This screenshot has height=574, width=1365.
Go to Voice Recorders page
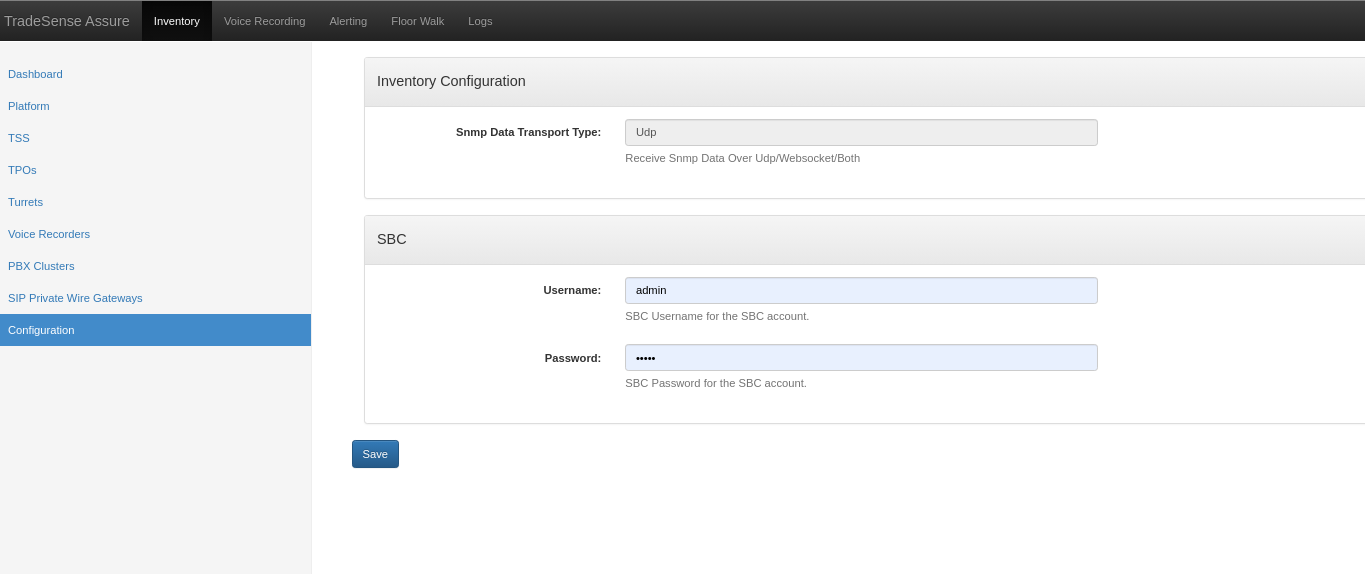coord(155,234)
